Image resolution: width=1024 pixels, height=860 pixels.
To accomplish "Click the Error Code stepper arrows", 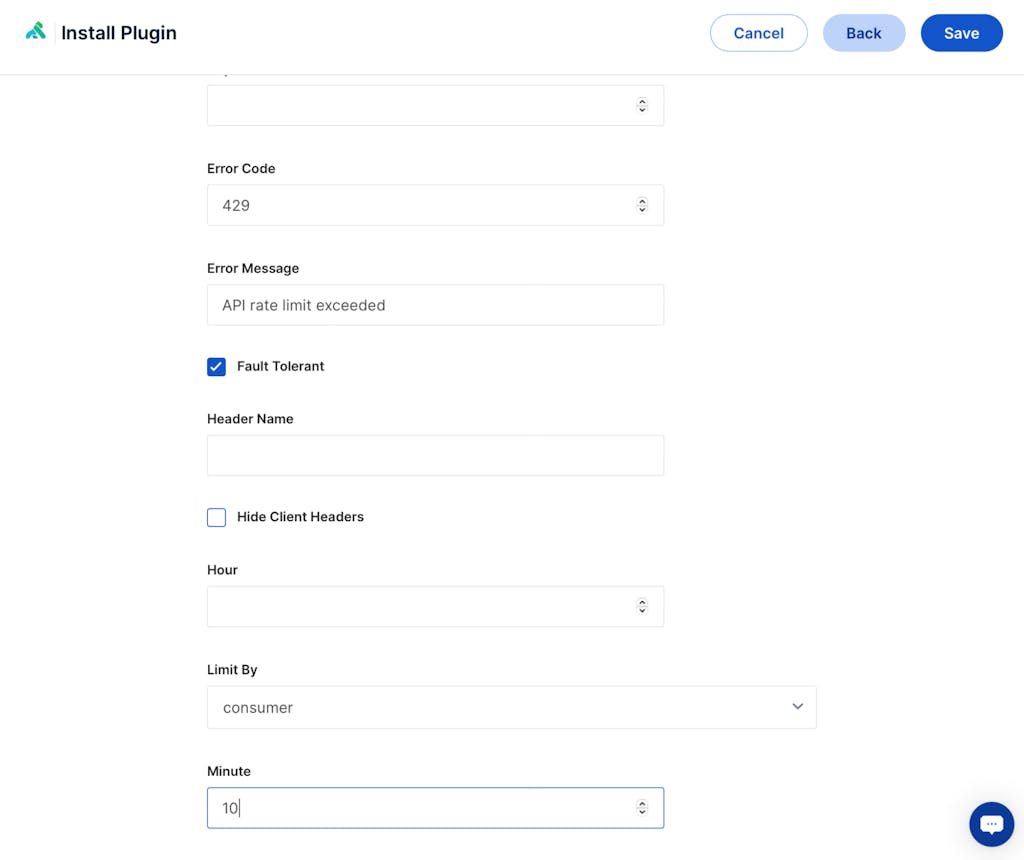I will (x=642, y=205).
